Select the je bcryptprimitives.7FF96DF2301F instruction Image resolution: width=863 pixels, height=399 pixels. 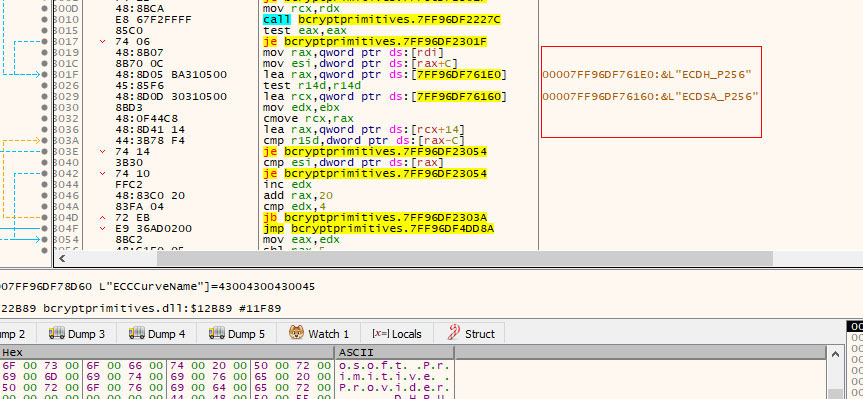[x=375, y=41]
